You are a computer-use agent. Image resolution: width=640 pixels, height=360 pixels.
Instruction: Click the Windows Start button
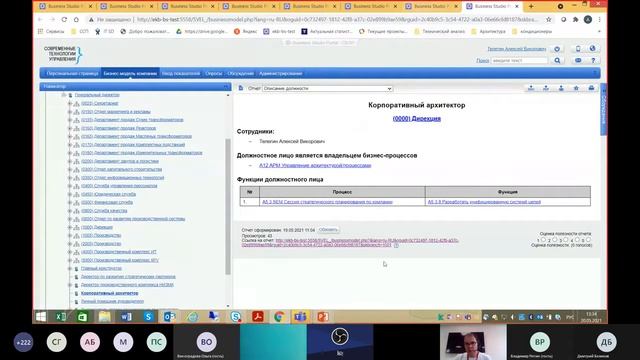pyautogui.click(x=41, y=317)
